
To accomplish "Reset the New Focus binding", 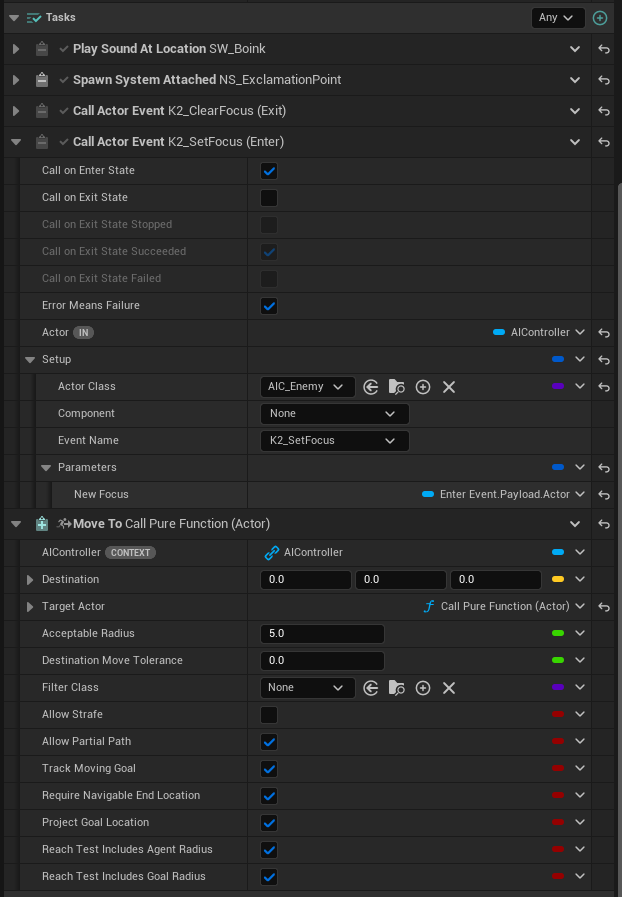I will [604, 495].
